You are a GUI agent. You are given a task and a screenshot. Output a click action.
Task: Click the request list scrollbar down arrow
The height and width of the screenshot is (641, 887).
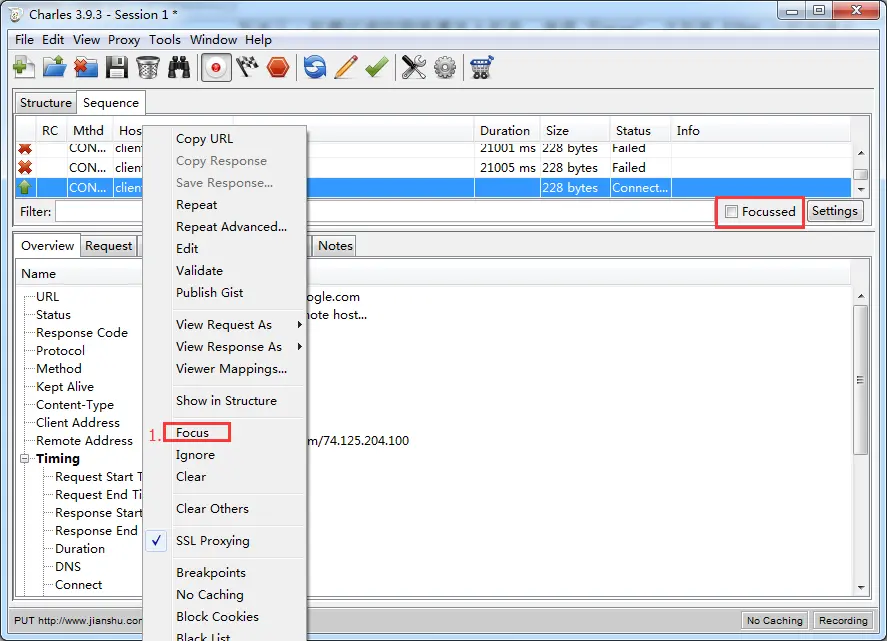[x=860, y=190]
